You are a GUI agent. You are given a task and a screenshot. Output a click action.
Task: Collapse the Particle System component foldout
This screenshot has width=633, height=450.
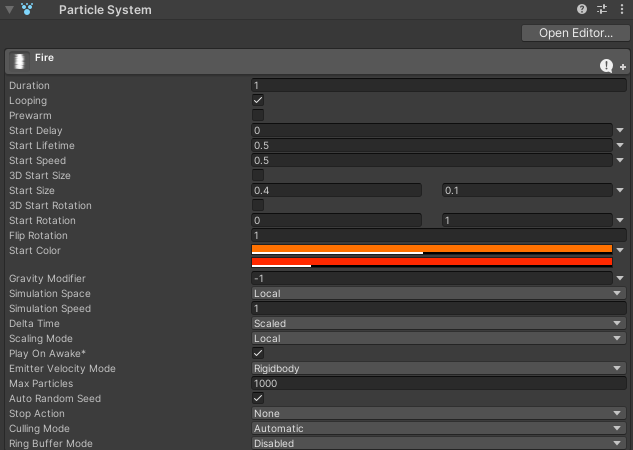10,10
